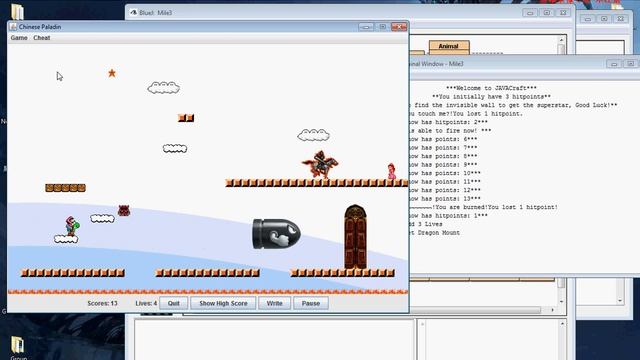This screenshot has width=640, height=360.
Task: Click the small cloud below the brick blocks
Action: point(175,149)
